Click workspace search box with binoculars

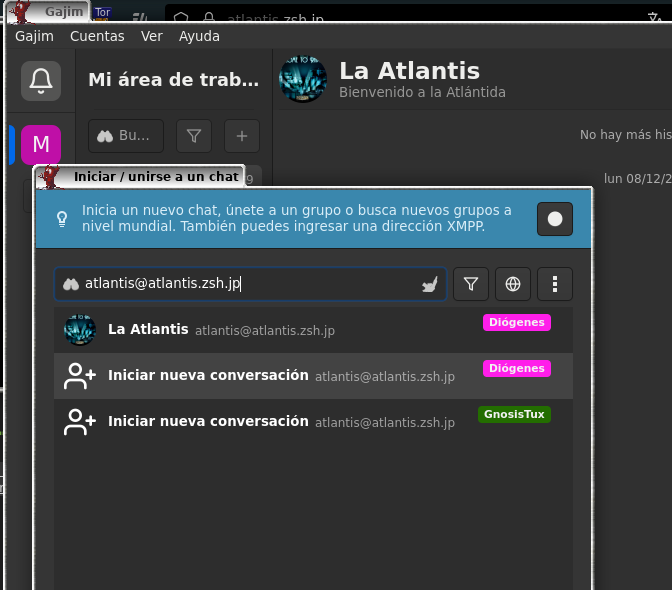click(126, 136)
